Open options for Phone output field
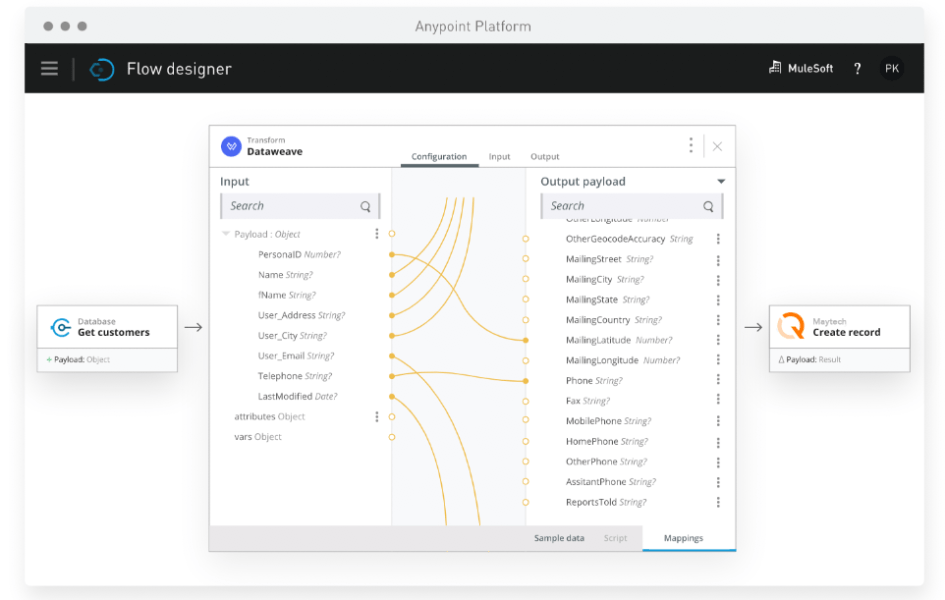The image size is (945, 600). [x=718, y=380]
